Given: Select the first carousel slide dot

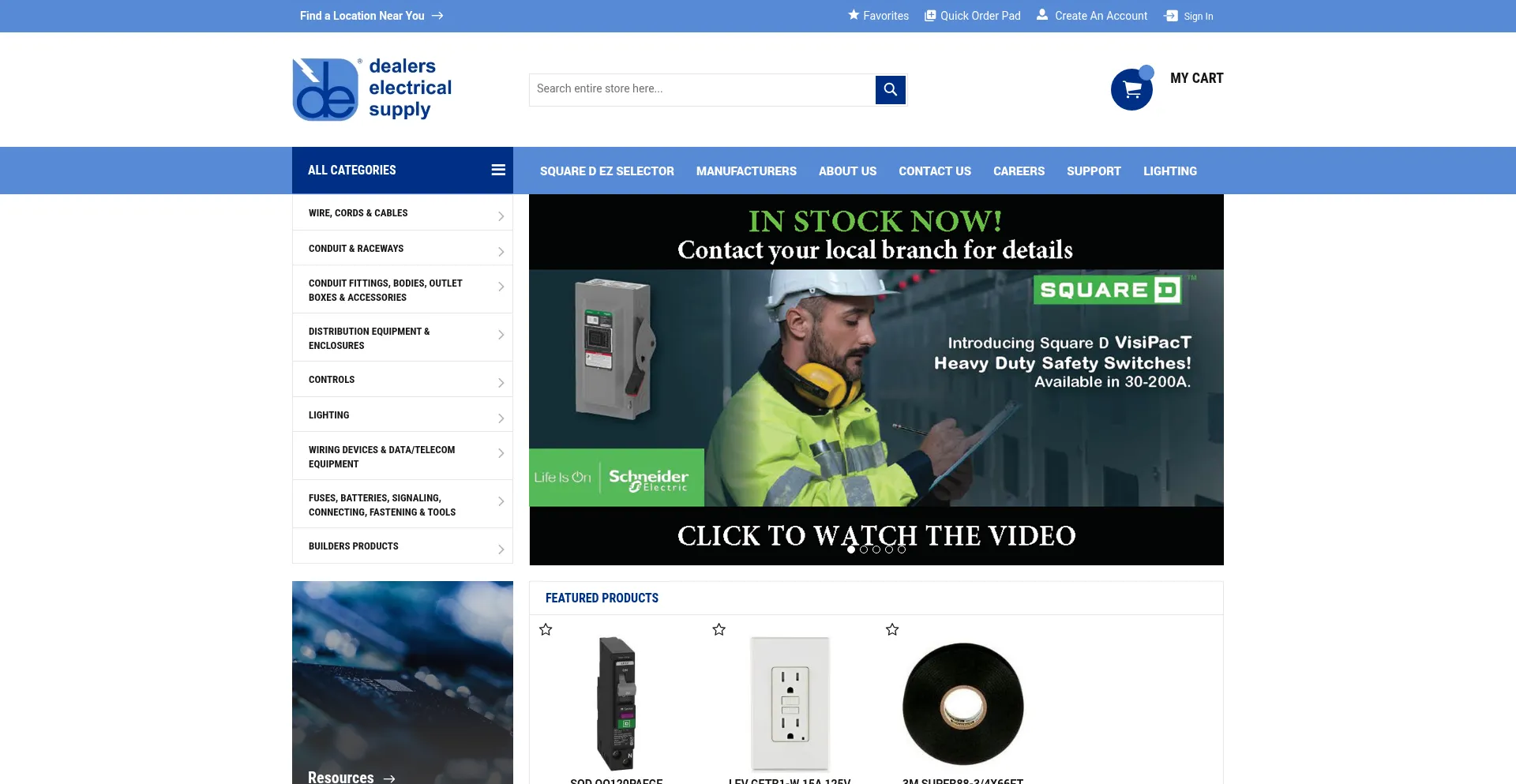Looking at the screenshot, I should coord(851,550).
